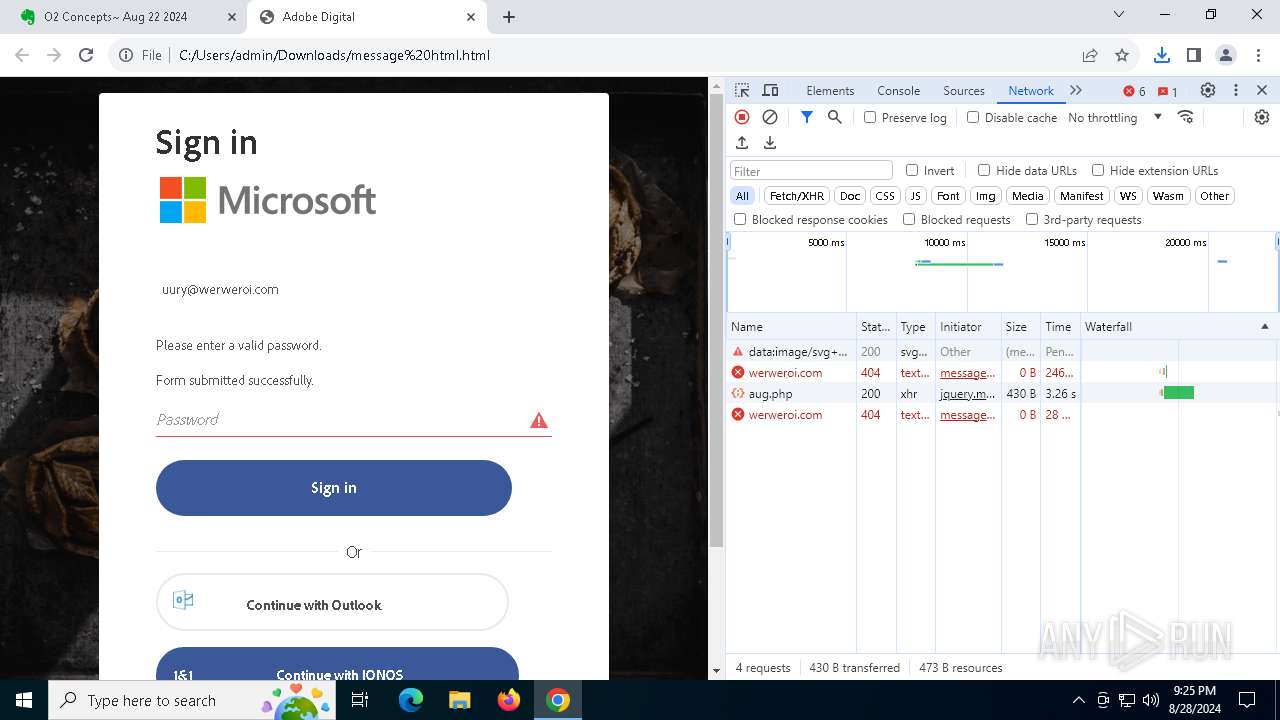Open a new browser tab
1280x720 pixels.
pos(509,17)
